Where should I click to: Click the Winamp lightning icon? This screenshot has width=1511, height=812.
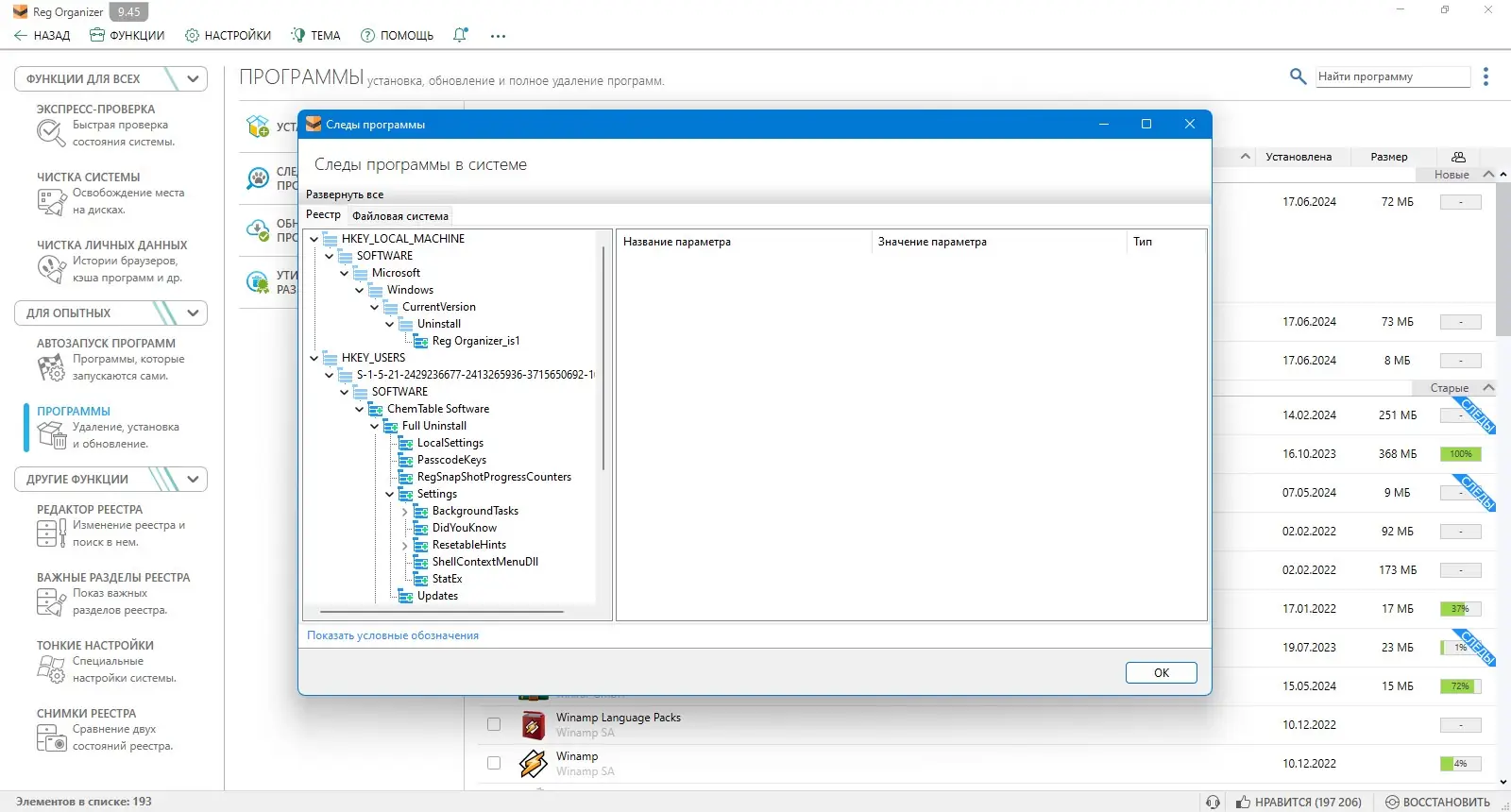pyautogui.click(x=533, y=763)
